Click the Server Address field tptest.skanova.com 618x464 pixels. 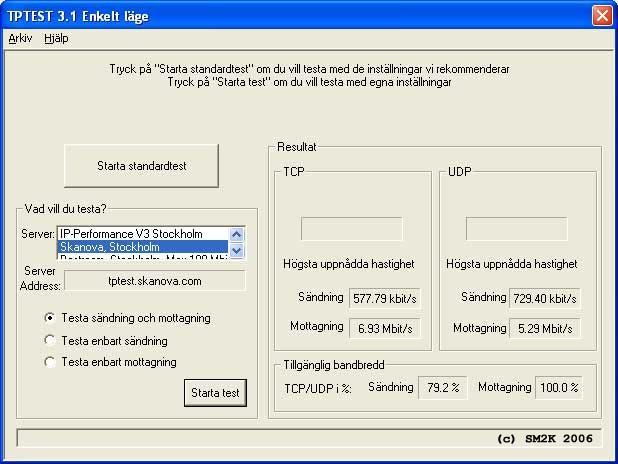pyautogui.click(x=155, y=281)
